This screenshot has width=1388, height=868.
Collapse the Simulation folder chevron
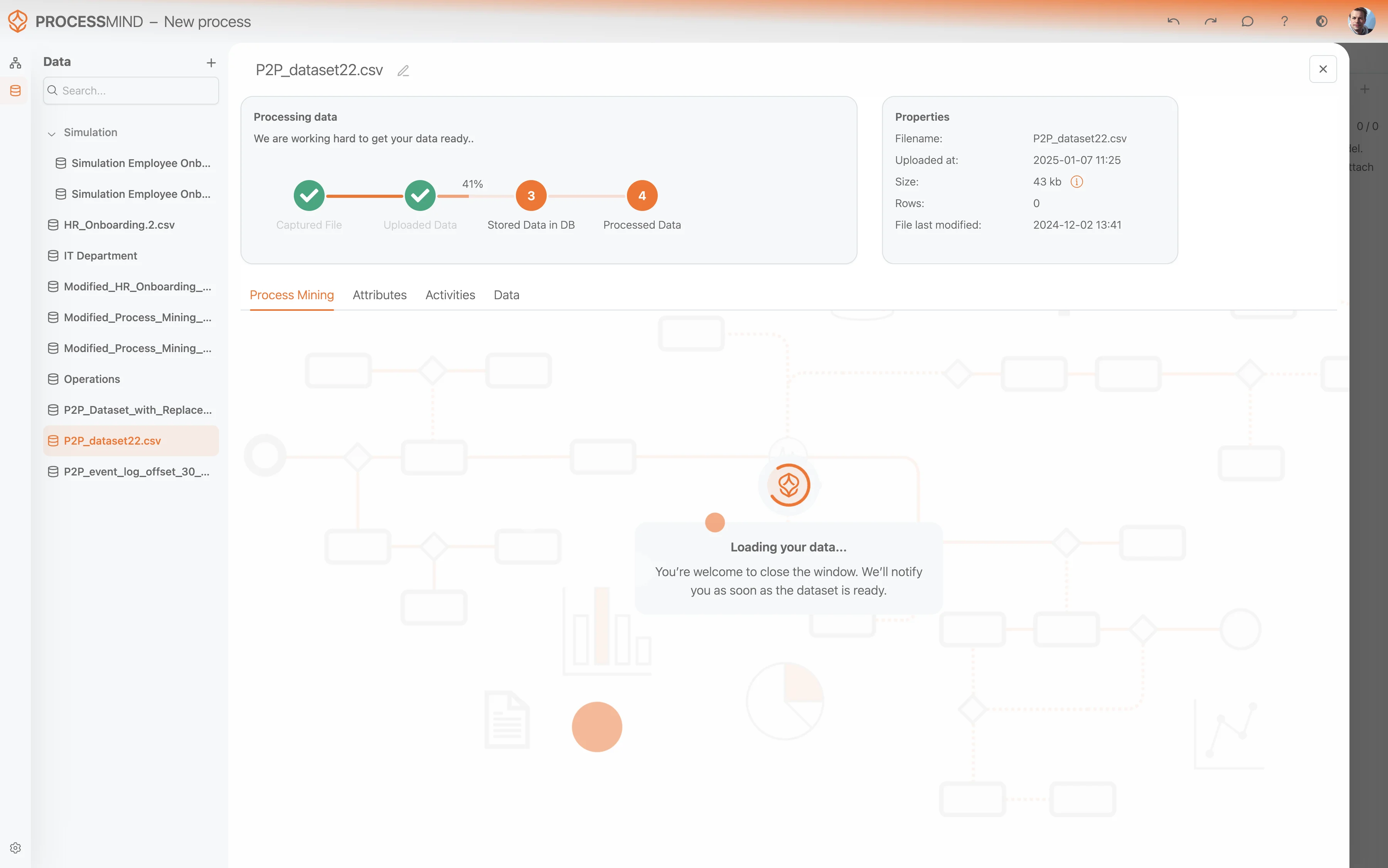[52, 133]
